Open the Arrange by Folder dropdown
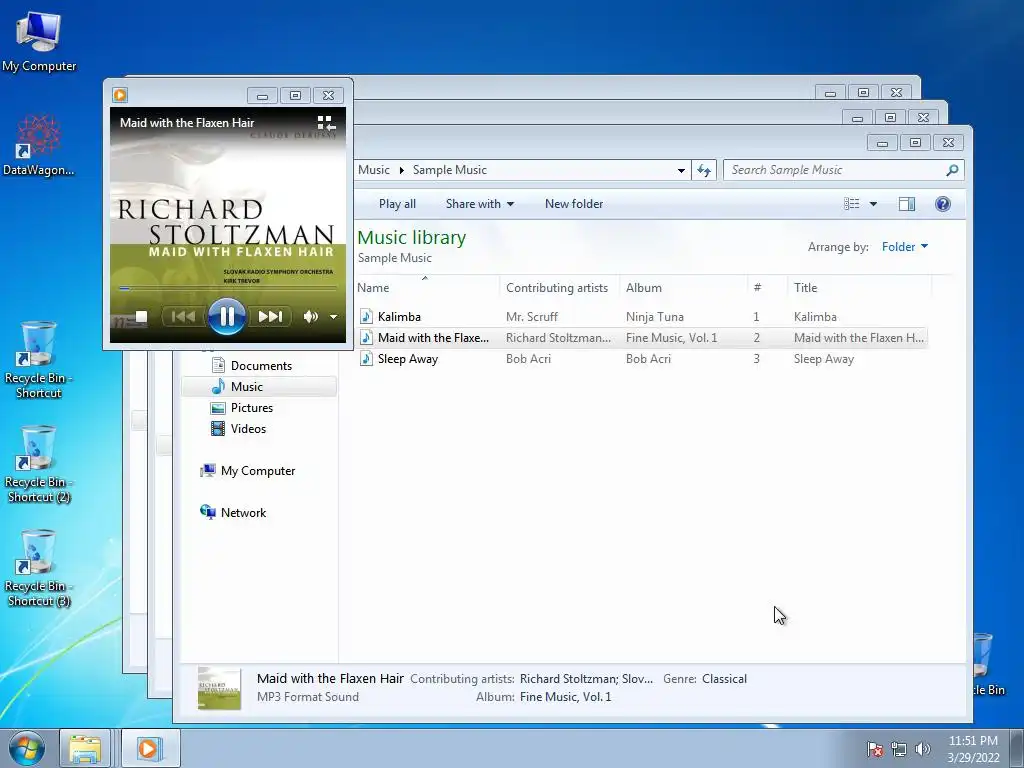 tap(904, 247)
